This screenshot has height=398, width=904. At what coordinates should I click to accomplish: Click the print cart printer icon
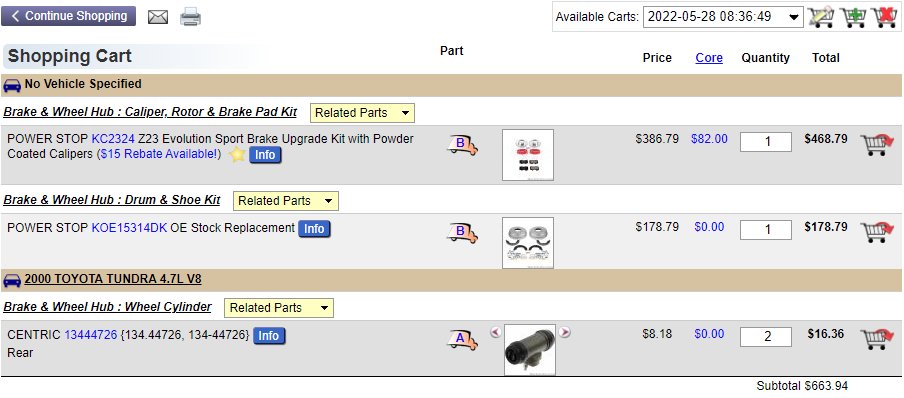190,16
